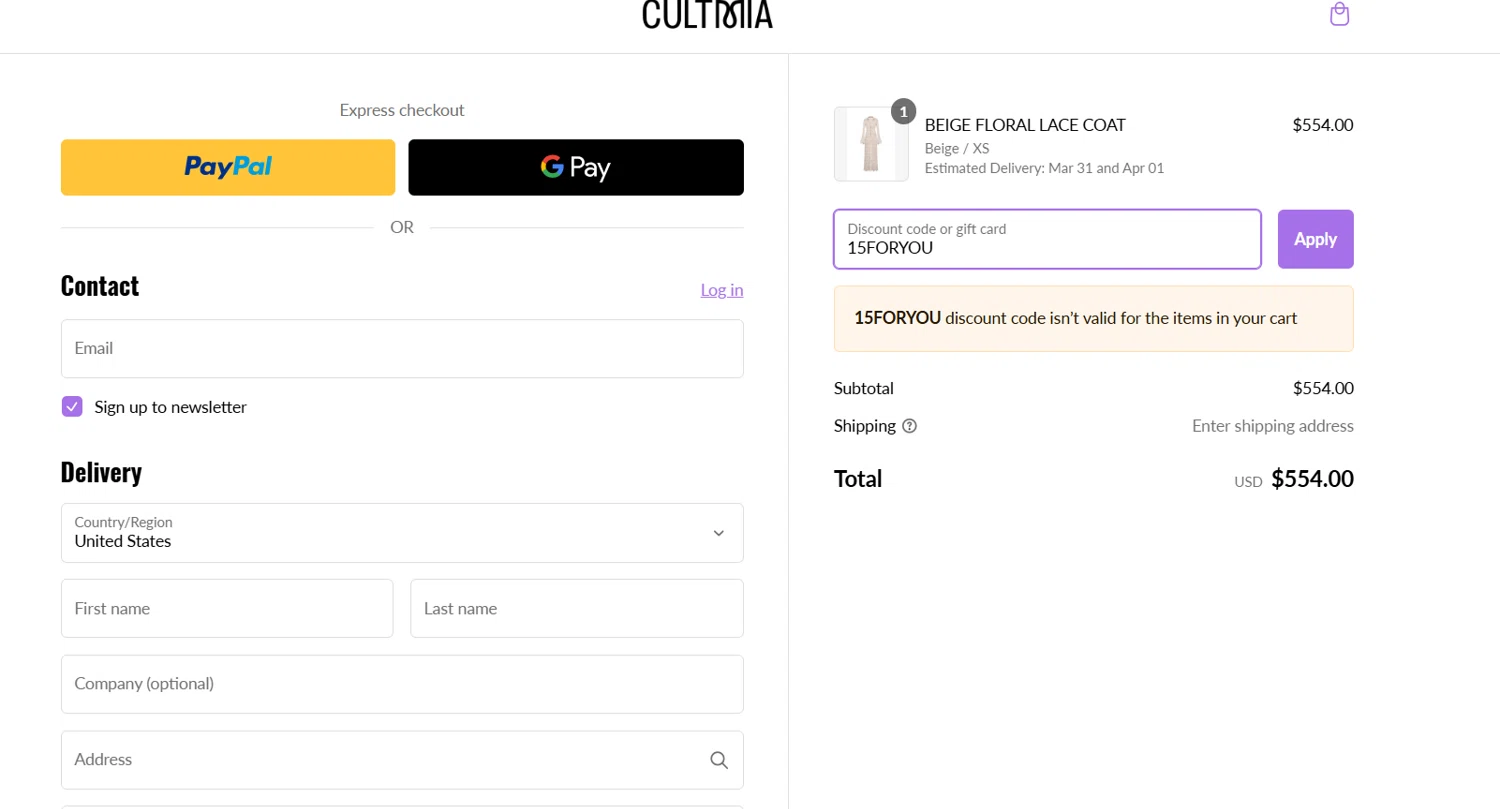
Task: Open the shopping bag icon
Action: (x=1339, y=14)
